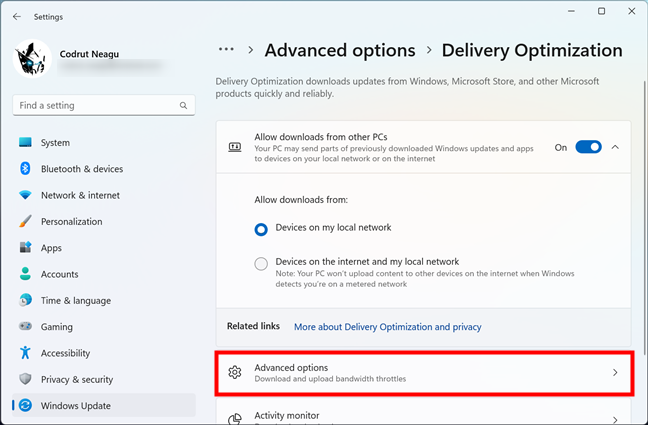Open Network & internet category

tap(104, 195)
